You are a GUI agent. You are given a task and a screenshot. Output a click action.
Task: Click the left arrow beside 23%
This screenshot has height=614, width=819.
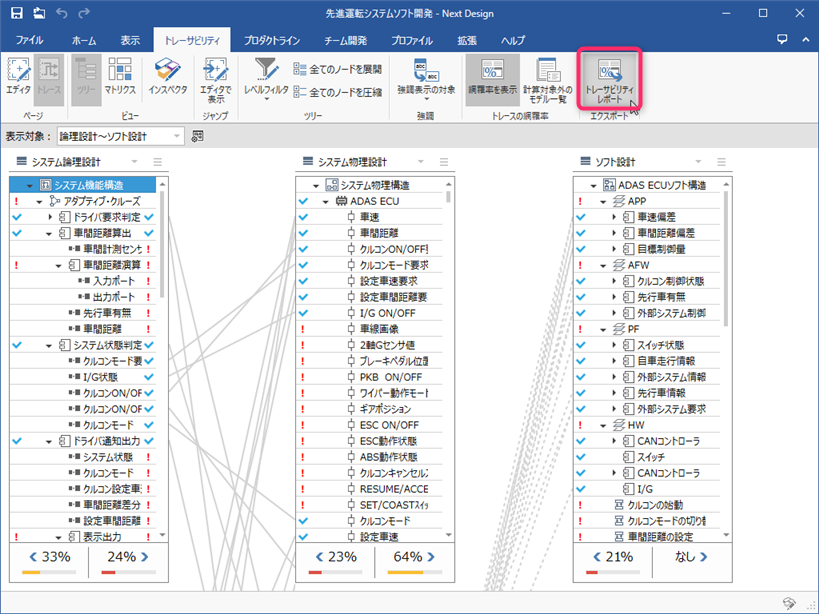[319, 557]
